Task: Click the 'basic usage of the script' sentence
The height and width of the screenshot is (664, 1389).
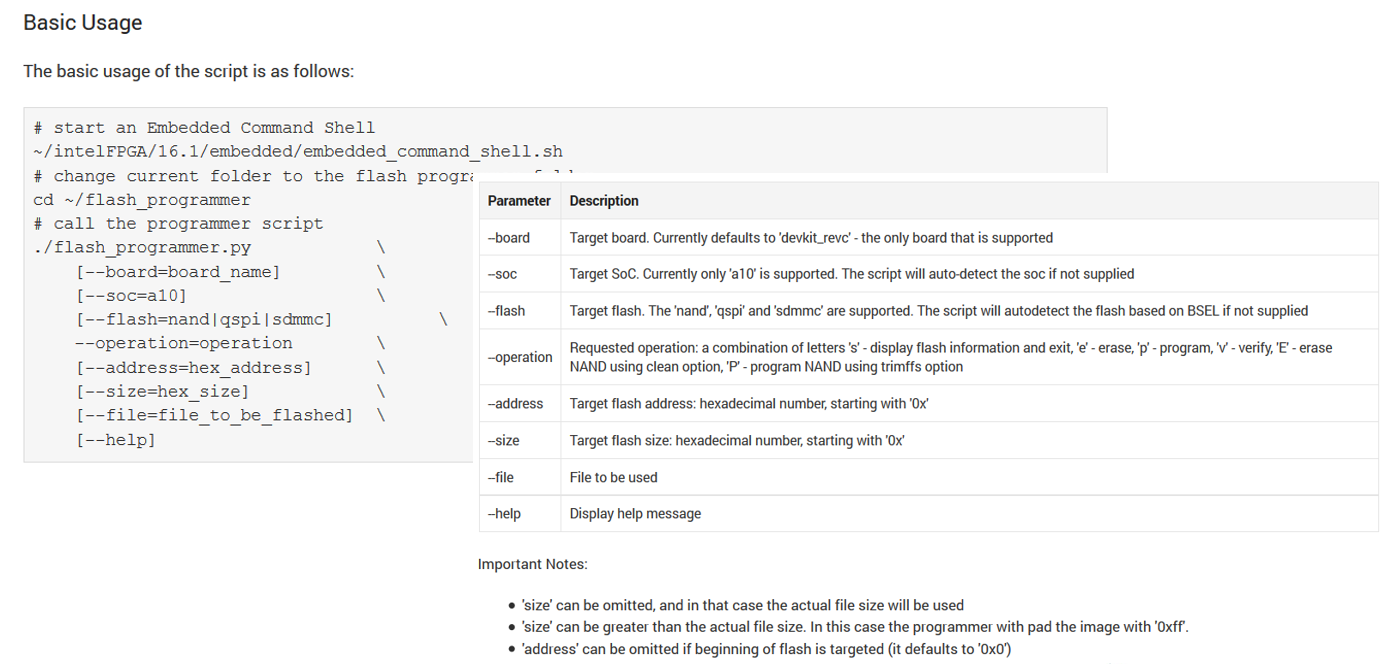Action: pos(188,72)
